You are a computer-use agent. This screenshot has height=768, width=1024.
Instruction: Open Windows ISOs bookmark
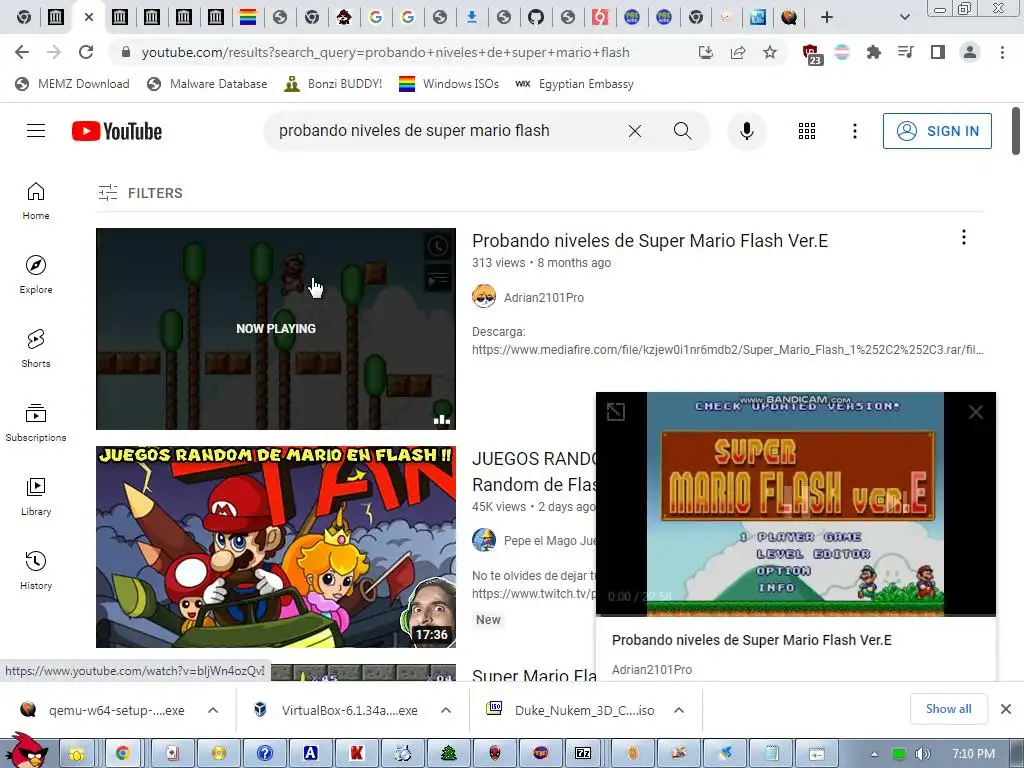click(449, 84)
